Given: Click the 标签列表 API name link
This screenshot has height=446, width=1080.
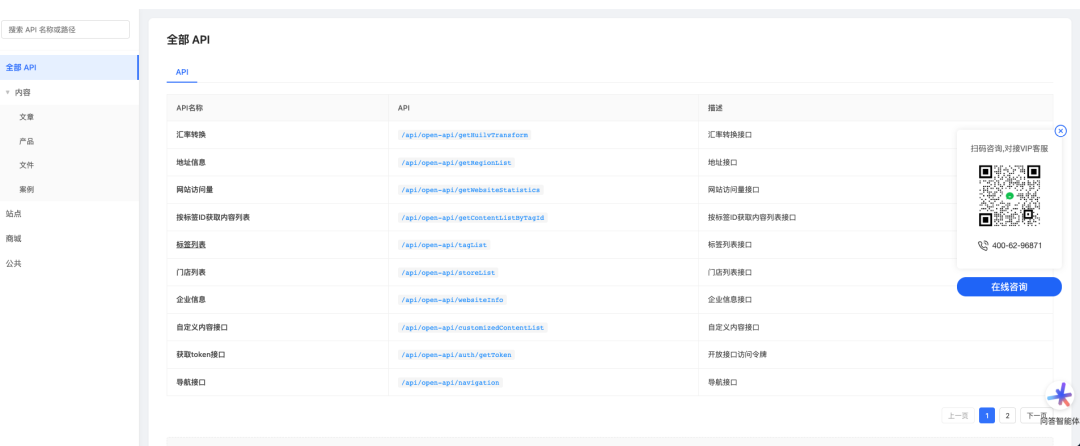Looking at the screenshot, I should [x=191, y=244].
